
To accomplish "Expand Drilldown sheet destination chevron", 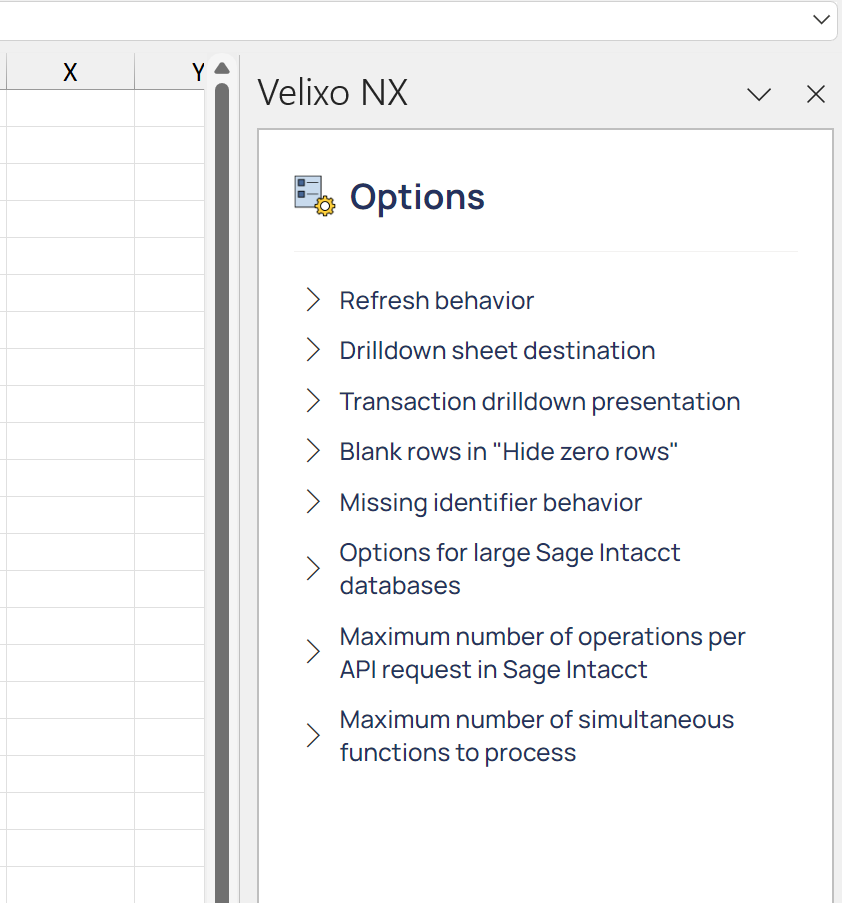I will point(313,350).
